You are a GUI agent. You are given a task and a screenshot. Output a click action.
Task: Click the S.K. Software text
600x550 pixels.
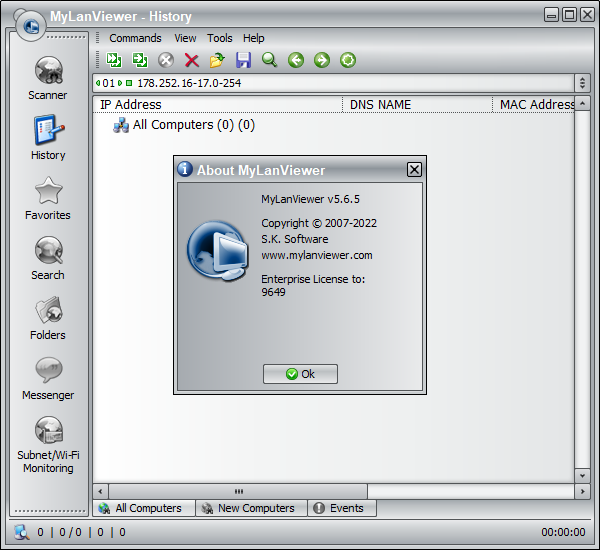pos(295,239)
